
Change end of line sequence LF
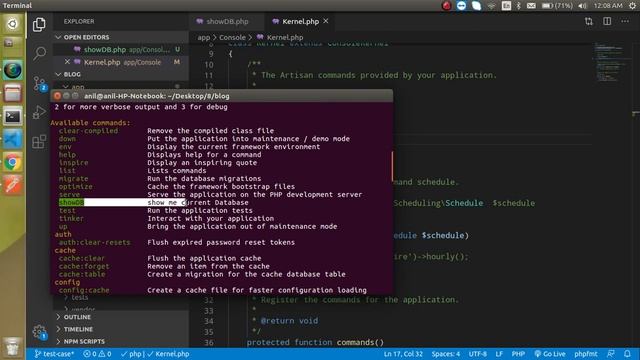click(499, 354)
